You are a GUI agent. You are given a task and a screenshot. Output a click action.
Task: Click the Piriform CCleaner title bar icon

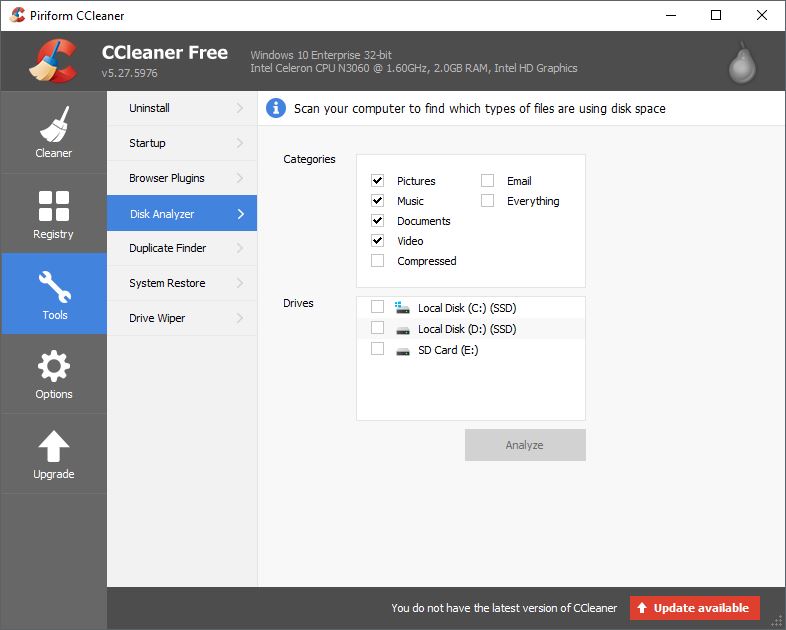pyautogui.click(x=17, y=15)
